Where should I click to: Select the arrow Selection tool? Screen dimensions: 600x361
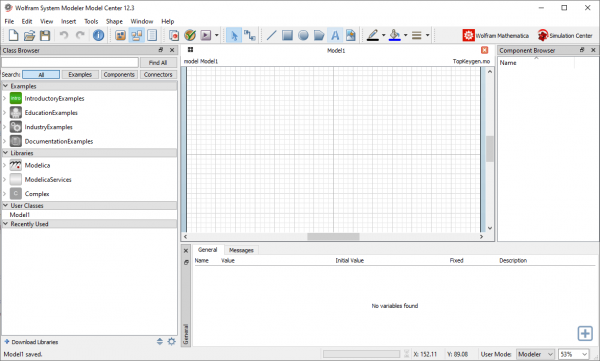tap(234, 36)
